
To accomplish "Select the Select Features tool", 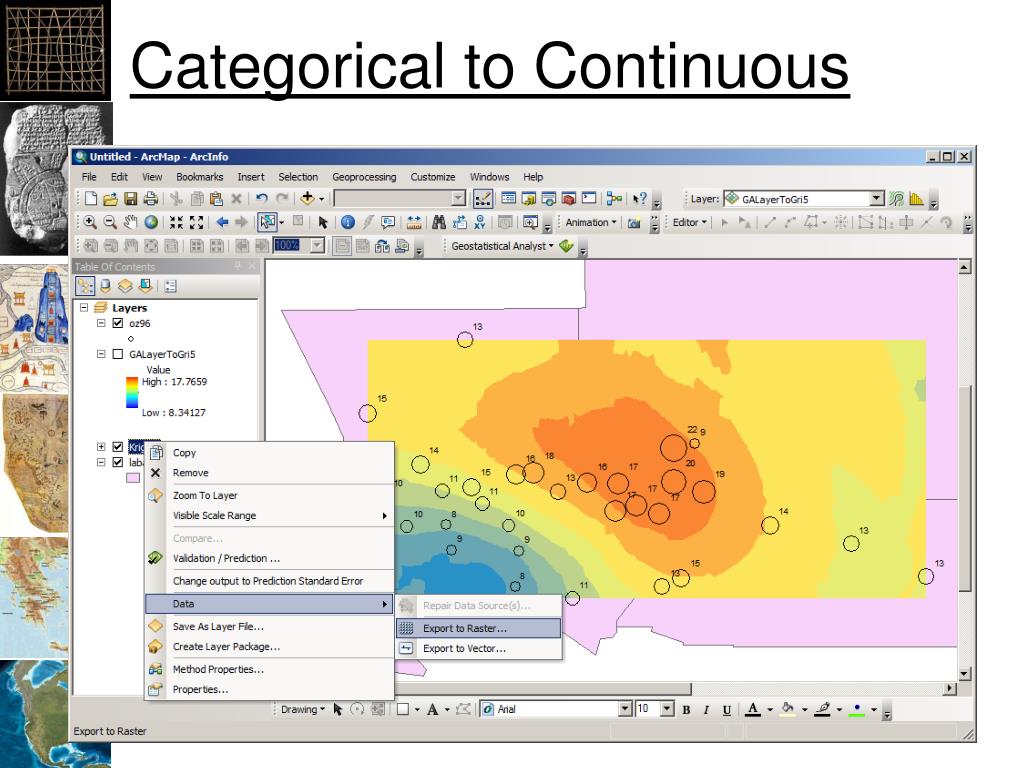I will pos(267,222).
